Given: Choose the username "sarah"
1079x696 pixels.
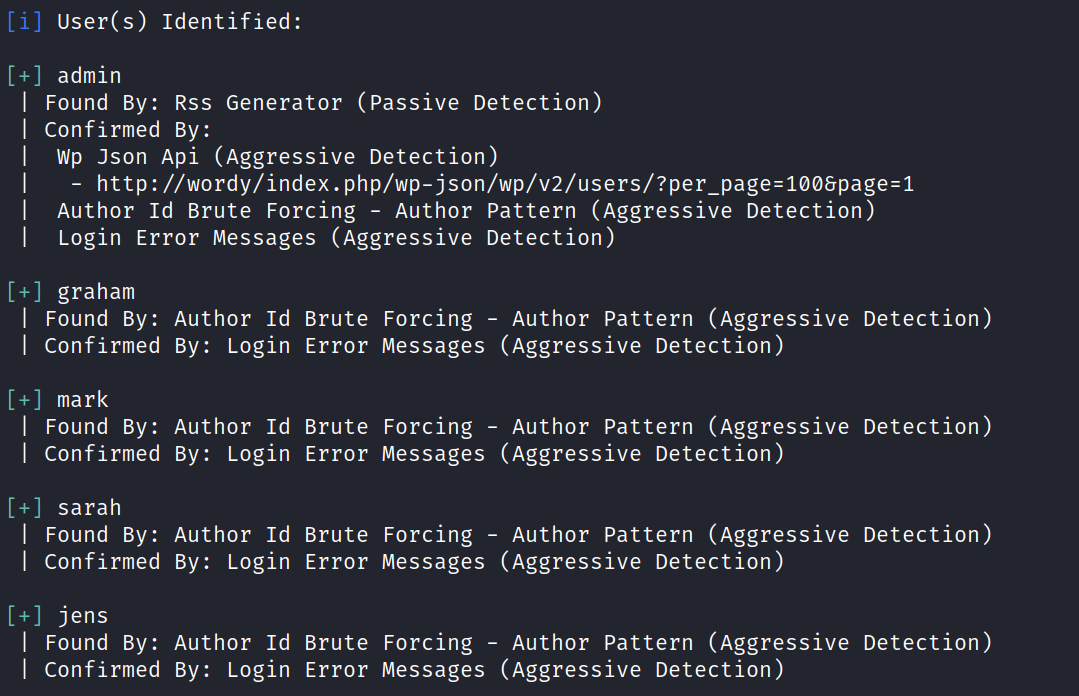Looking at the screenshot, I should point(89,507).
